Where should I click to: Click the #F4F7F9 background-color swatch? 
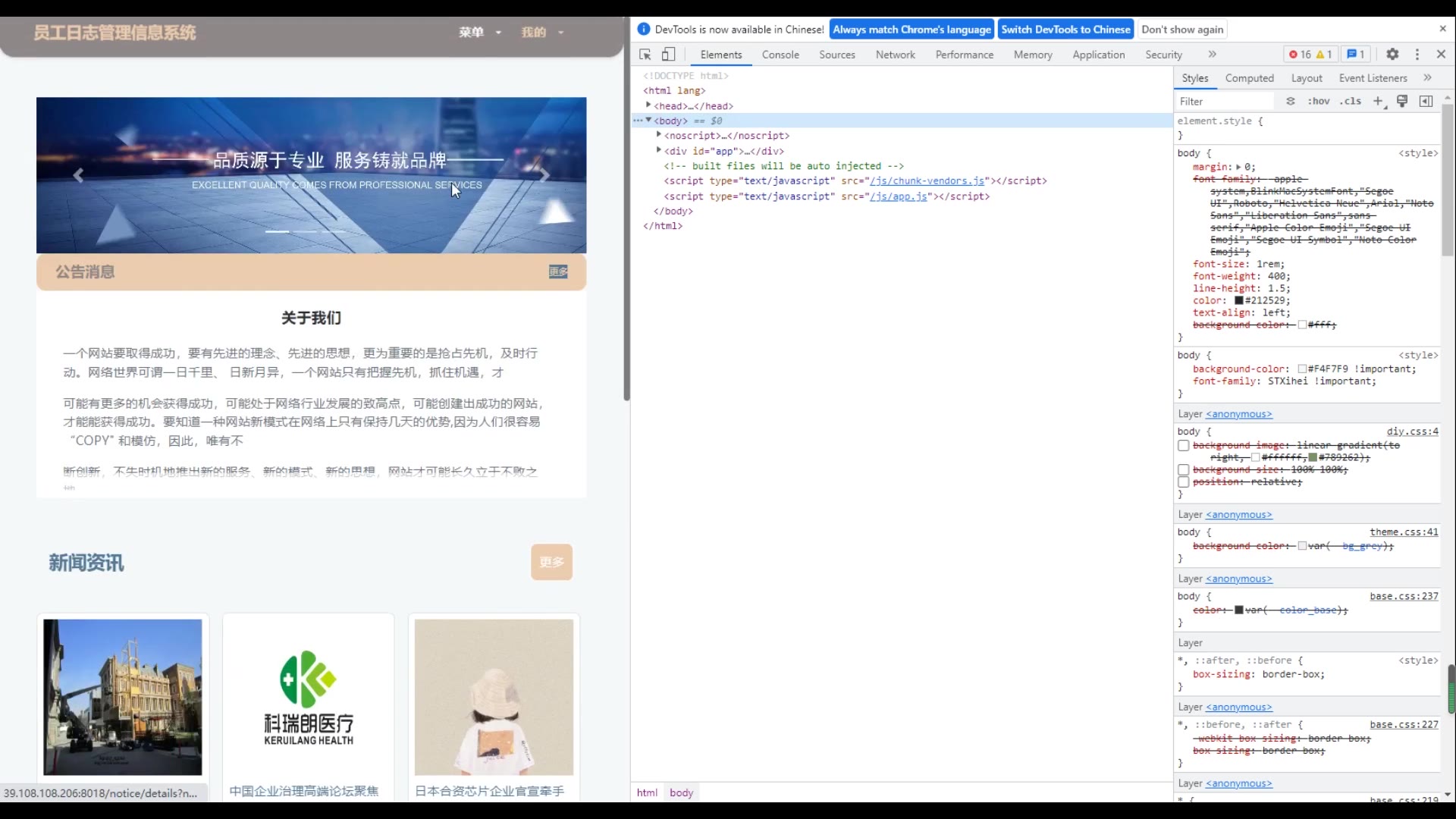(x=1302, y=369)
